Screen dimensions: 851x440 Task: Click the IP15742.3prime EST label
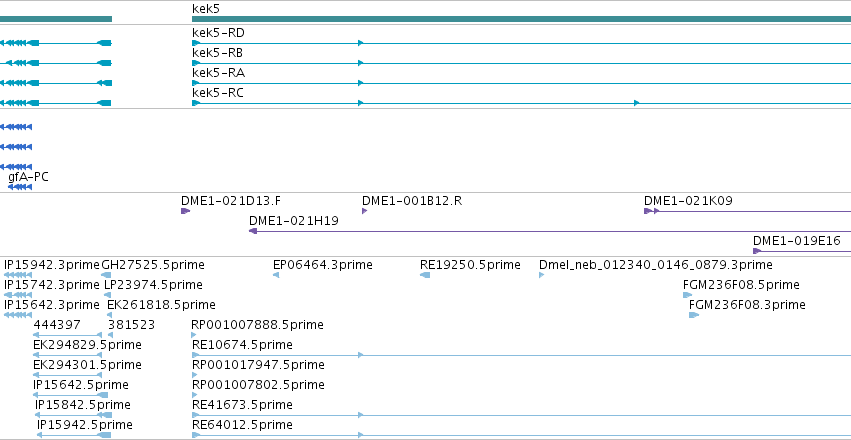click(52, 285)
